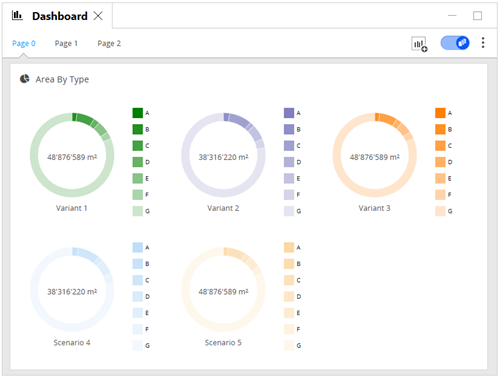This screenshot has height=378, width=500.
Task: Open the Page 1 tab
Action: click(66, 43)
